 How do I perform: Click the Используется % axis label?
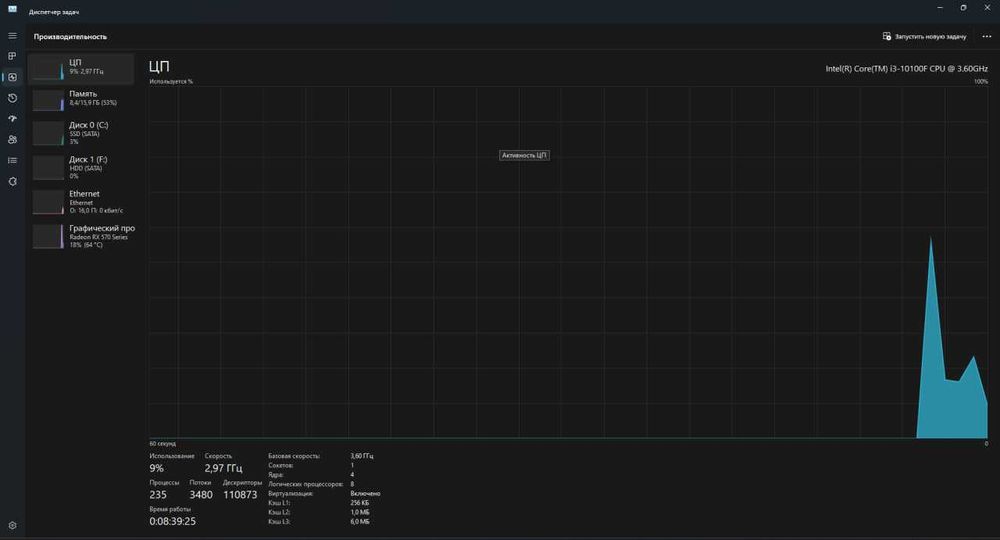(171, 82)
